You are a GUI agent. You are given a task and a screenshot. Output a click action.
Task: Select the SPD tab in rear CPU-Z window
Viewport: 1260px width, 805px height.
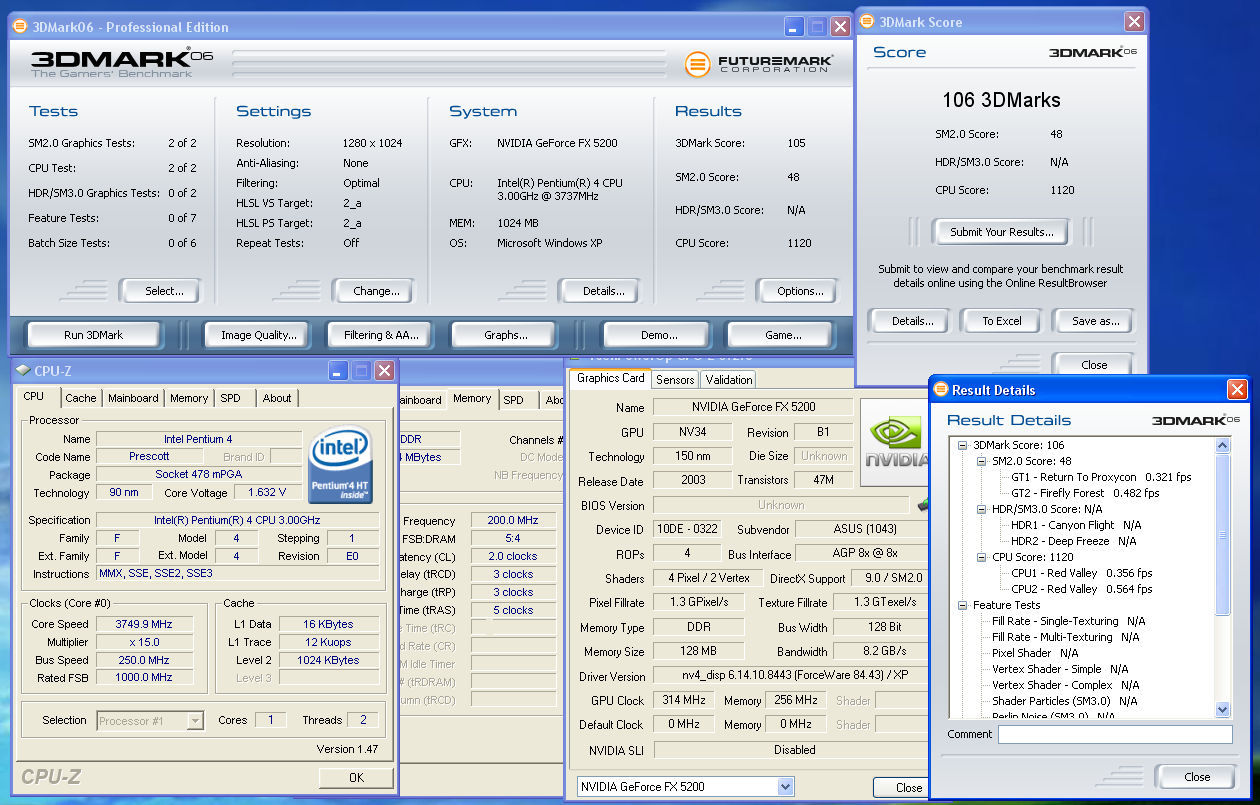tap(513, 400)
